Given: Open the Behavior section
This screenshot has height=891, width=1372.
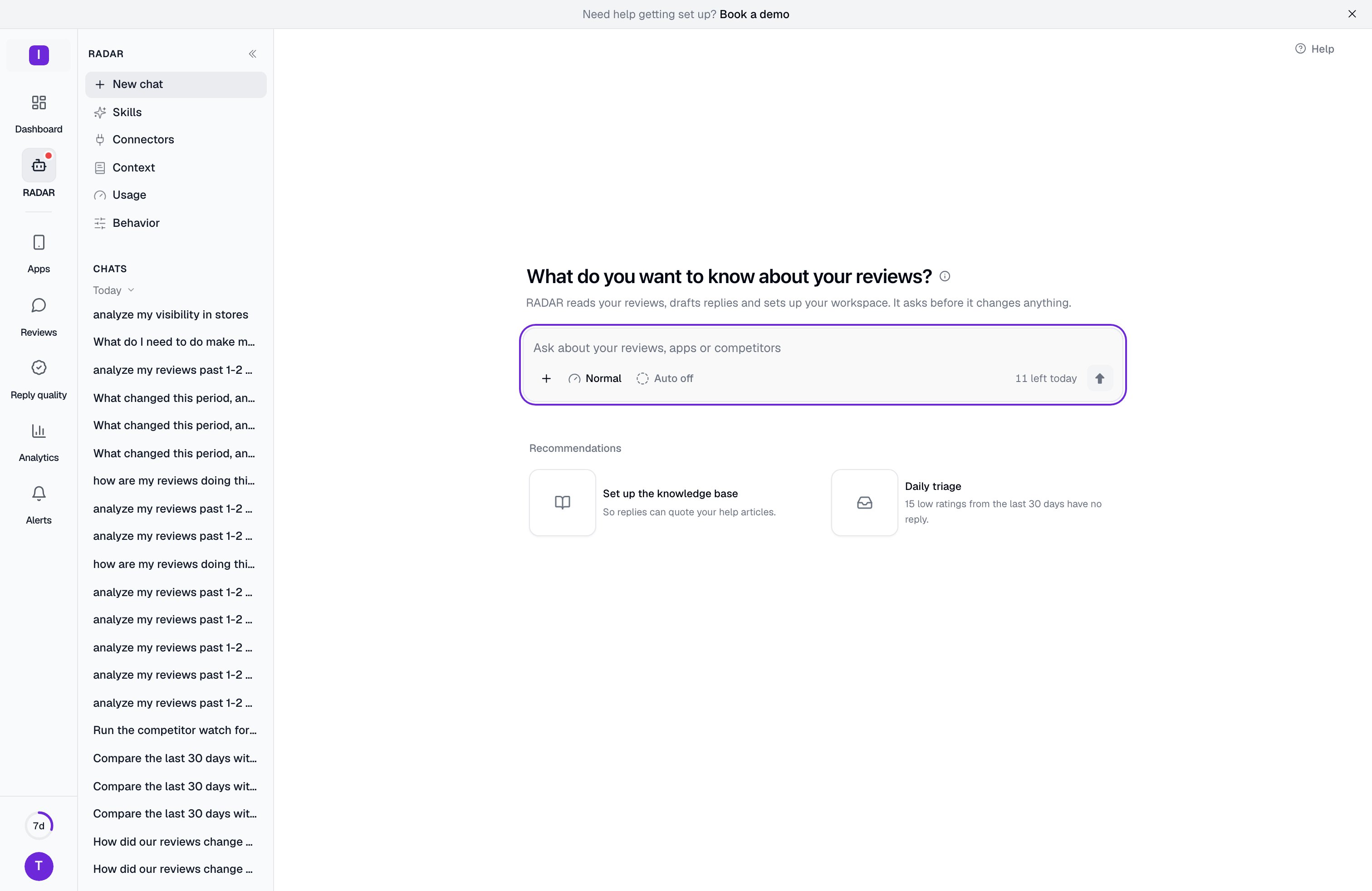Looking at the screenshot, I should tap(176, 223).
